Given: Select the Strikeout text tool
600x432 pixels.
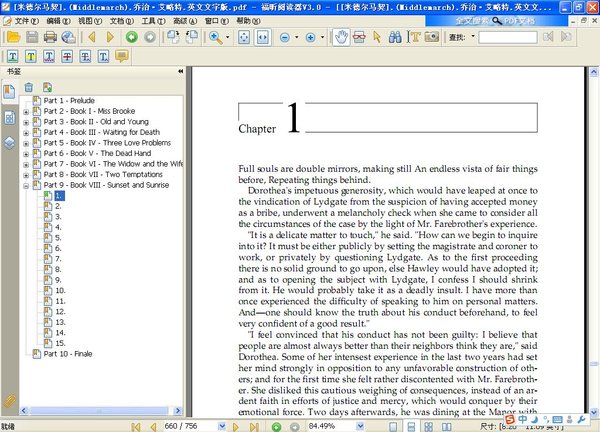Looking at the screenshot, I should [67, 57].
